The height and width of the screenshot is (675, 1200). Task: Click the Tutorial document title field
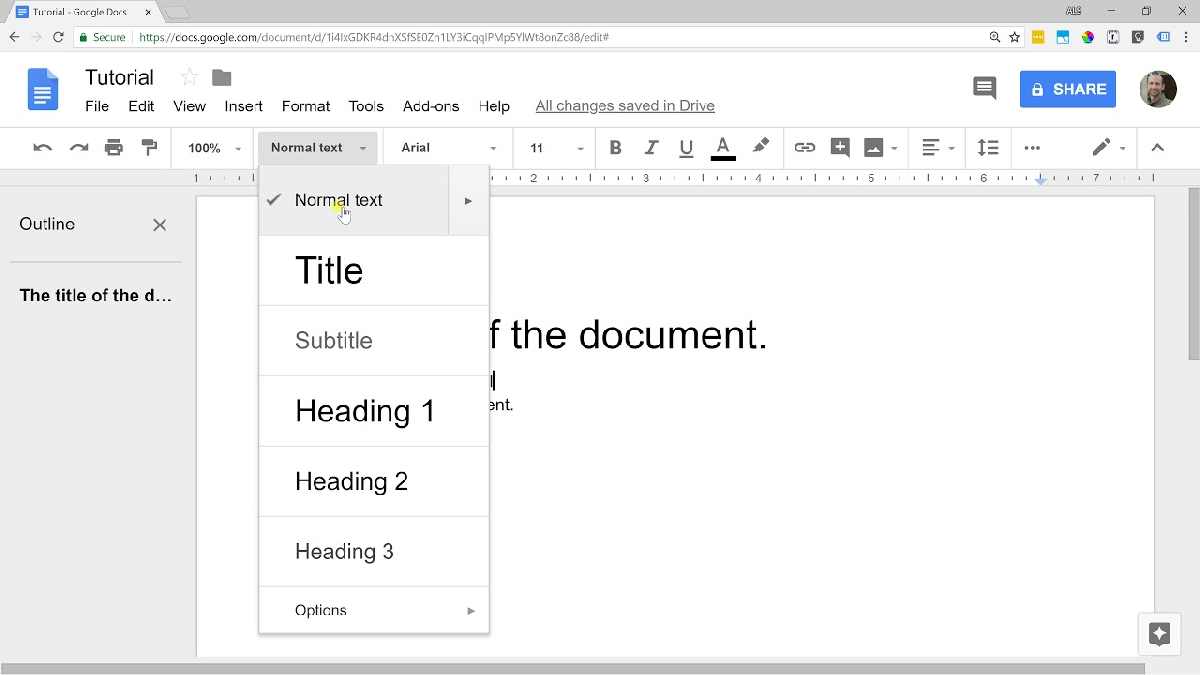119,77
